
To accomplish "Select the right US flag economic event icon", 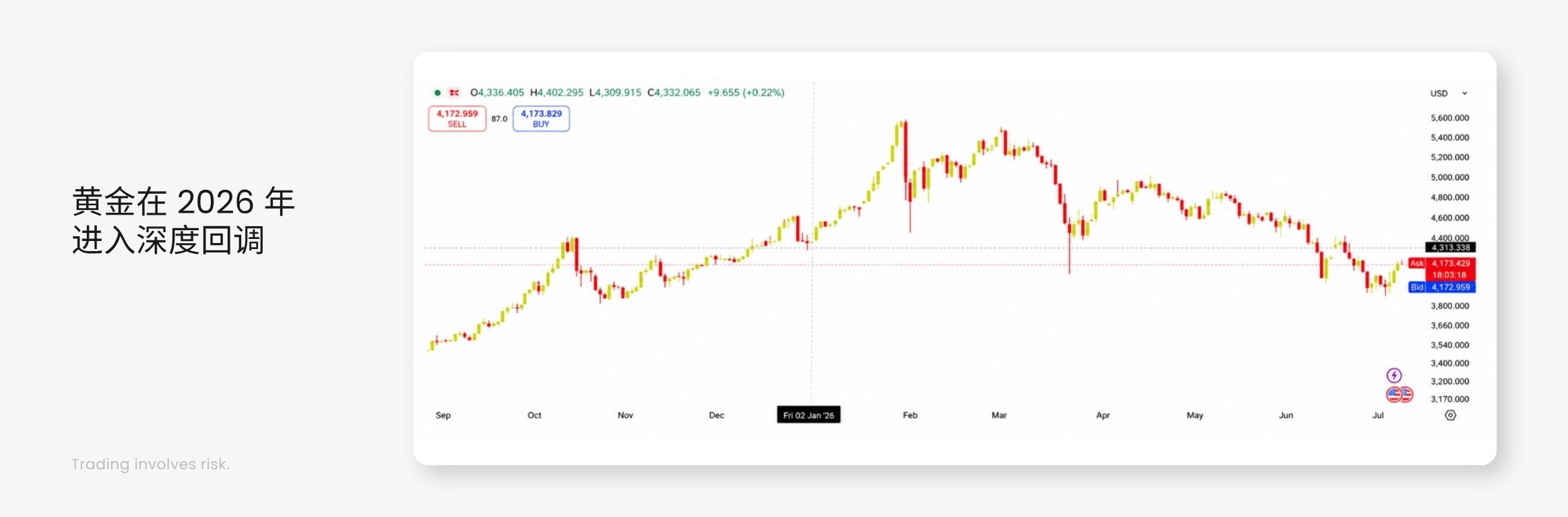I will click(x=1406, y=394).
